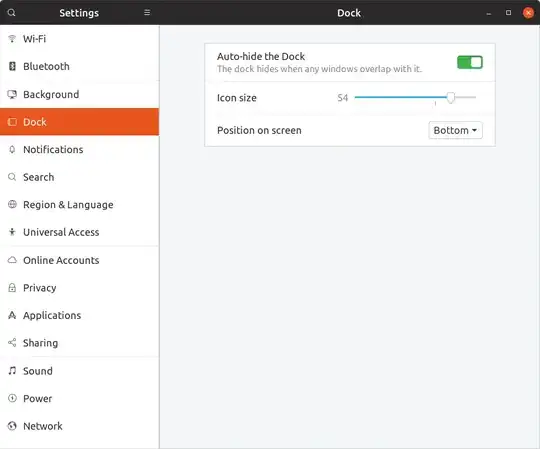Screen dimensions: 540x449
Task: Click the Region & Language globe icon
Action: [x=12, y=205]
